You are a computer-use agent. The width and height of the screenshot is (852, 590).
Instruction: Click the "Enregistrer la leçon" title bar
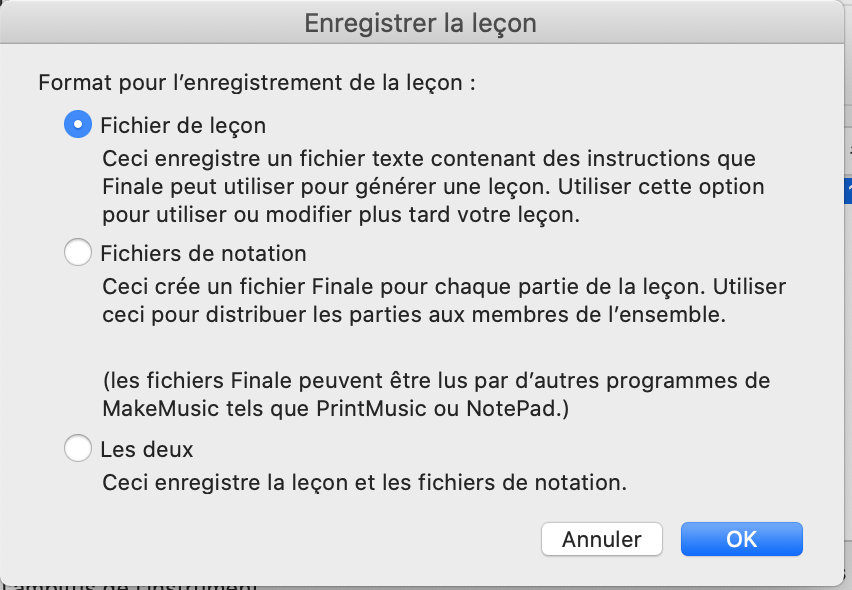[x=420, y=24]
